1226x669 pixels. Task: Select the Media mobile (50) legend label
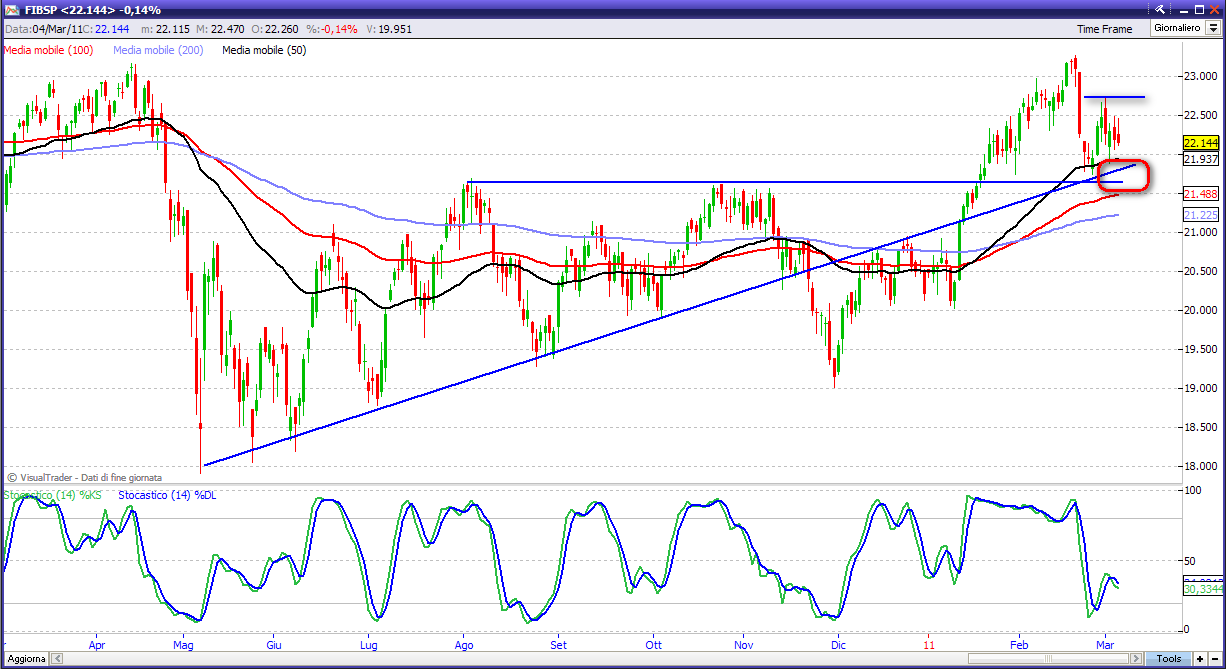pyautogui.click(x=264, y=49)
